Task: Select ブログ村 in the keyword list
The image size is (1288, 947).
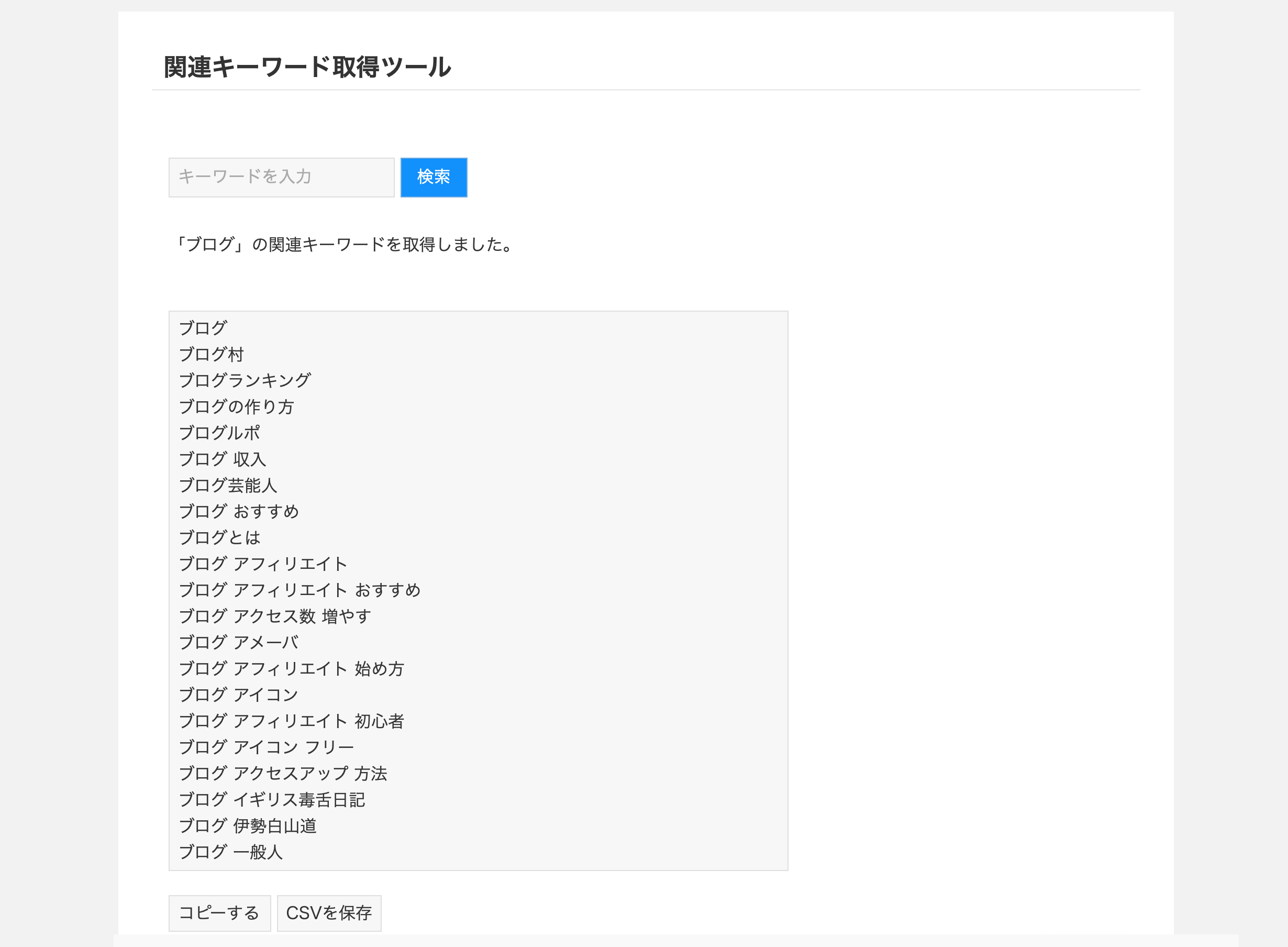Action: click(x=211, y=354)
